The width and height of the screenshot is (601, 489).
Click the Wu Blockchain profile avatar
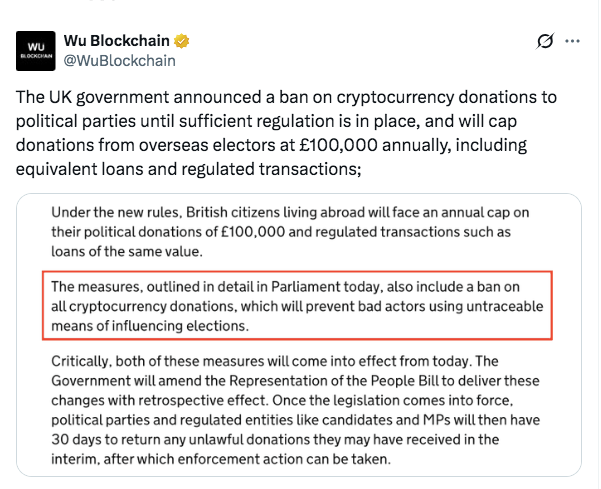[36, 51]
